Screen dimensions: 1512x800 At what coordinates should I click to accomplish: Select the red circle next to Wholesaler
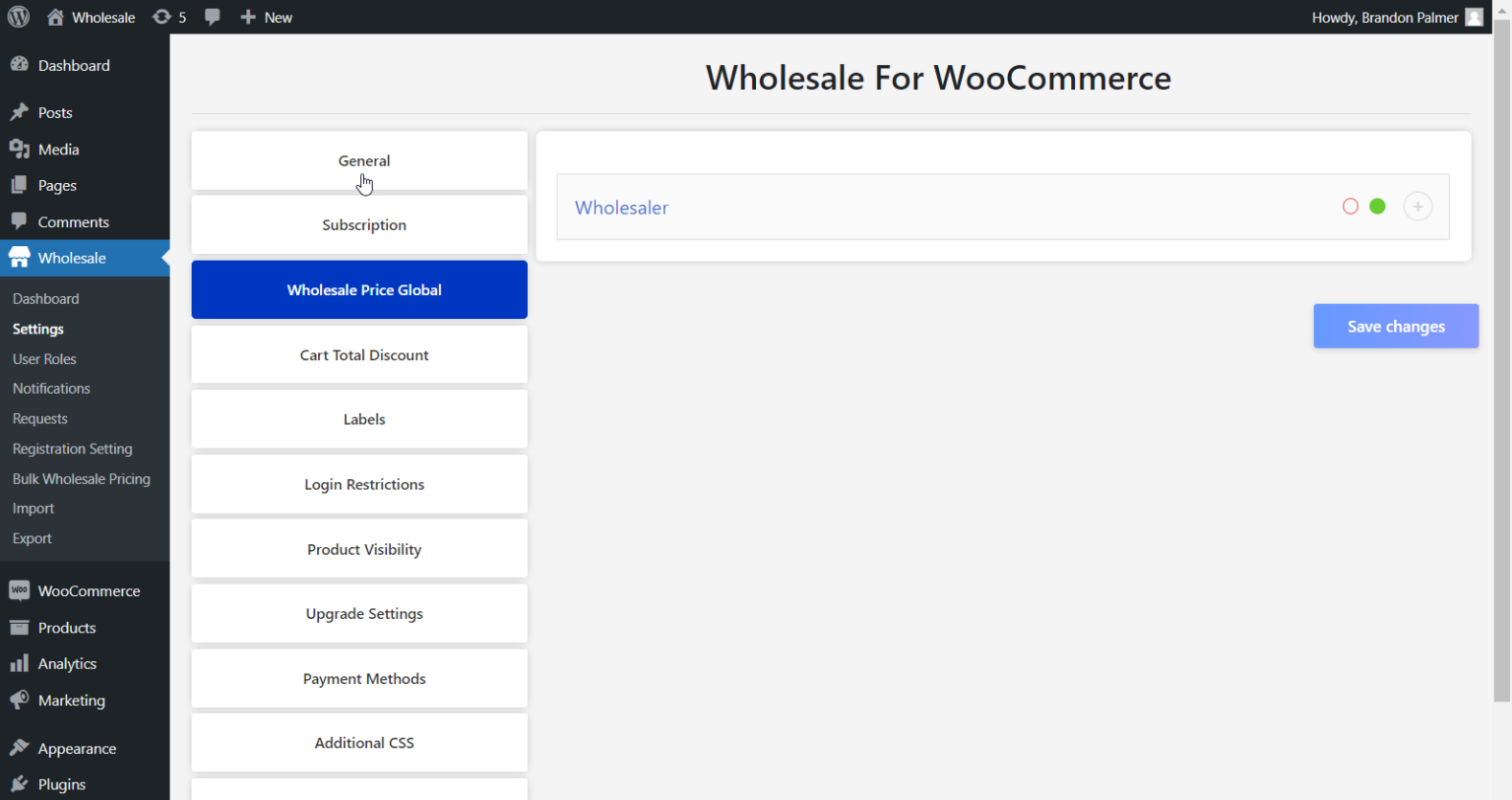click(1350, 206)
